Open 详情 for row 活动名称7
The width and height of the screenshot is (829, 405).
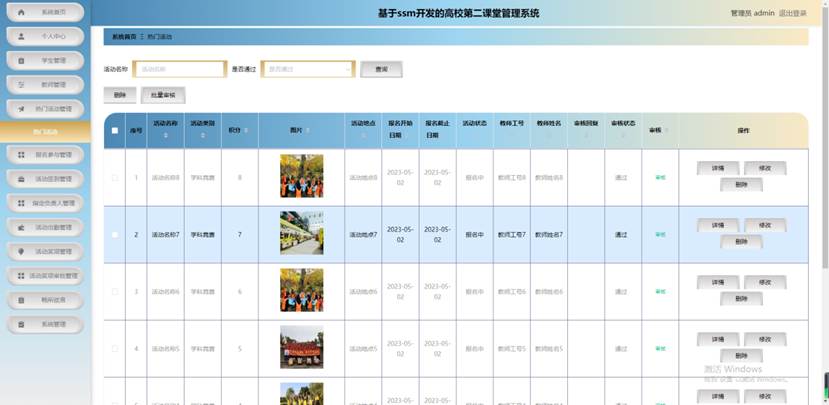[x=718, y=225]
